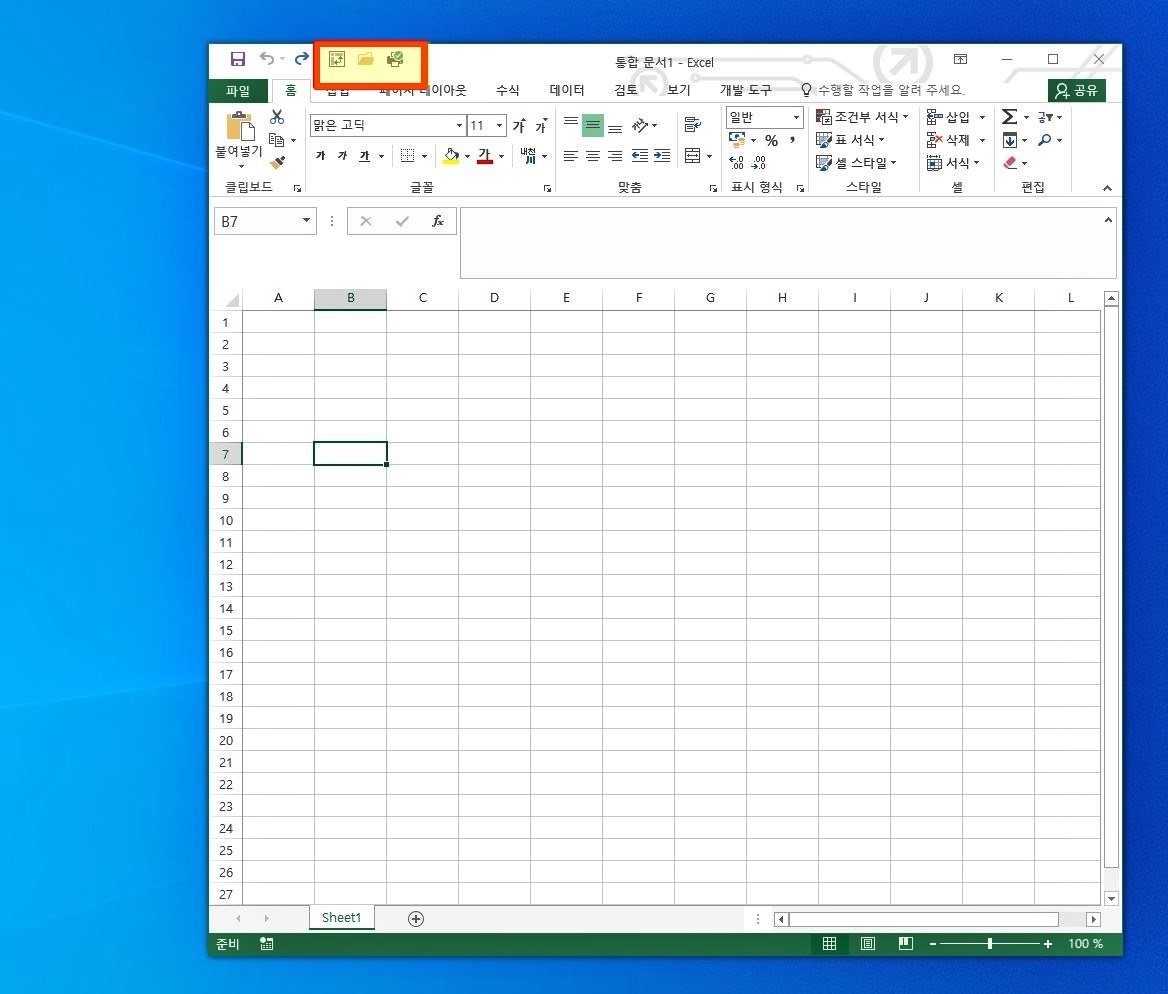This screenshot has width=1168, height=994.
Task: Click the 100 % zoom level
Action: point(1085,944)
